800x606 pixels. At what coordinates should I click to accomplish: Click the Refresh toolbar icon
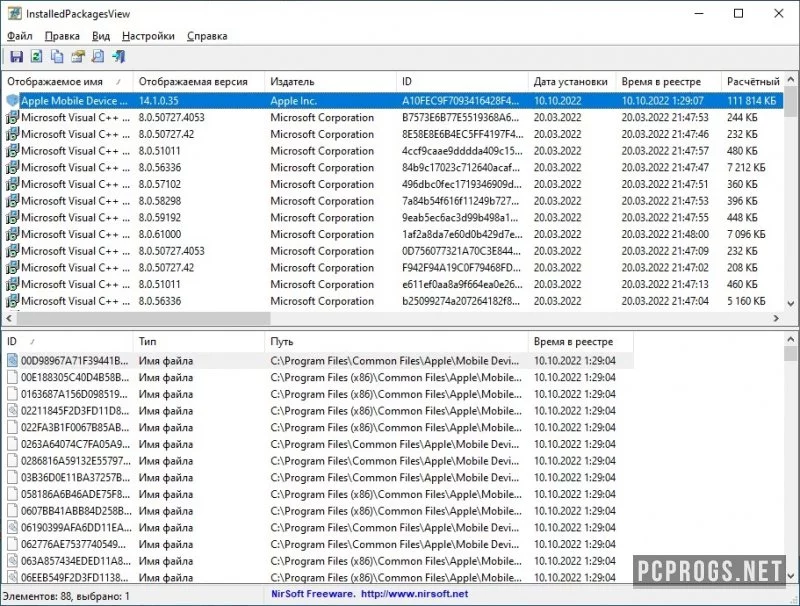[36, 57]
